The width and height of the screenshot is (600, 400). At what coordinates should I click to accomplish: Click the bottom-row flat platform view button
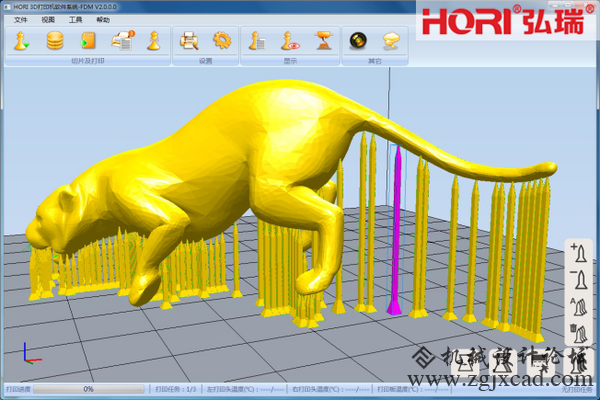pyautogui.click(x=465, y=363)
